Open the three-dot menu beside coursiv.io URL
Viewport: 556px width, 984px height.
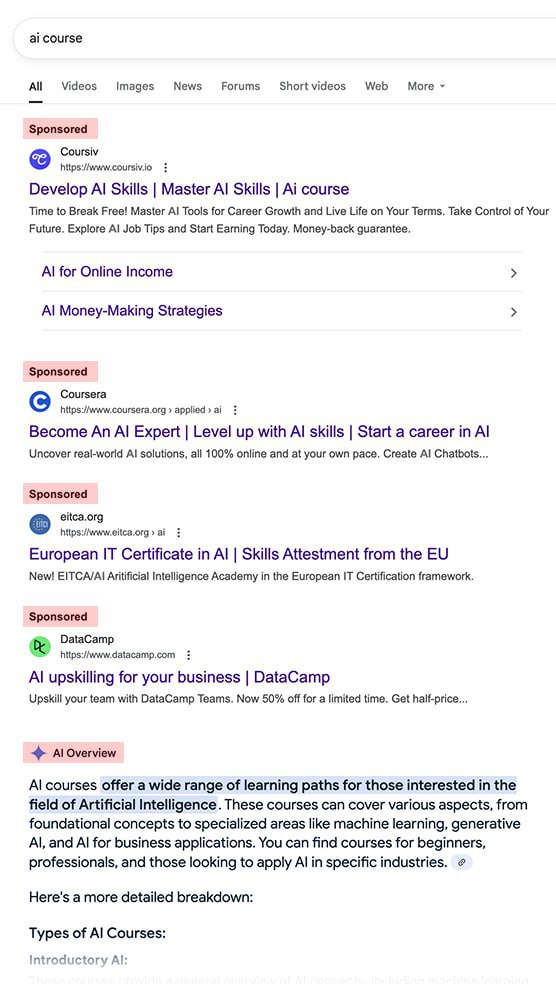point(166,168)
